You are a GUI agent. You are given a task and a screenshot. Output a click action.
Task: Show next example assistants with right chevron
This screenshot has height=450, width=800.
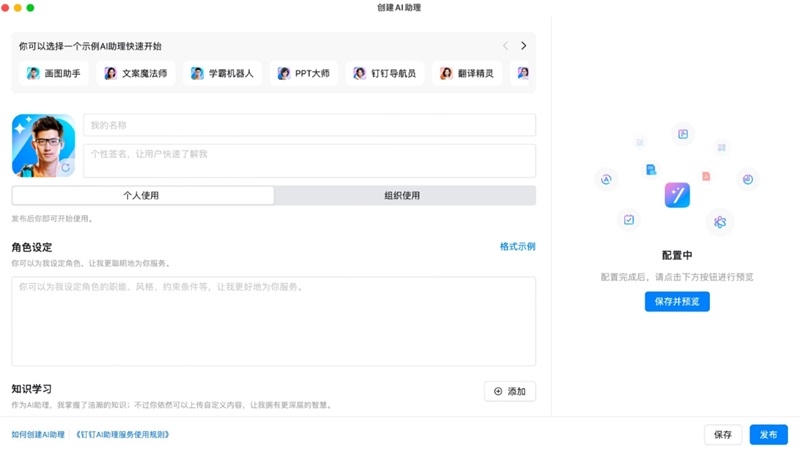pyautogui.click(x=523, y=46)
